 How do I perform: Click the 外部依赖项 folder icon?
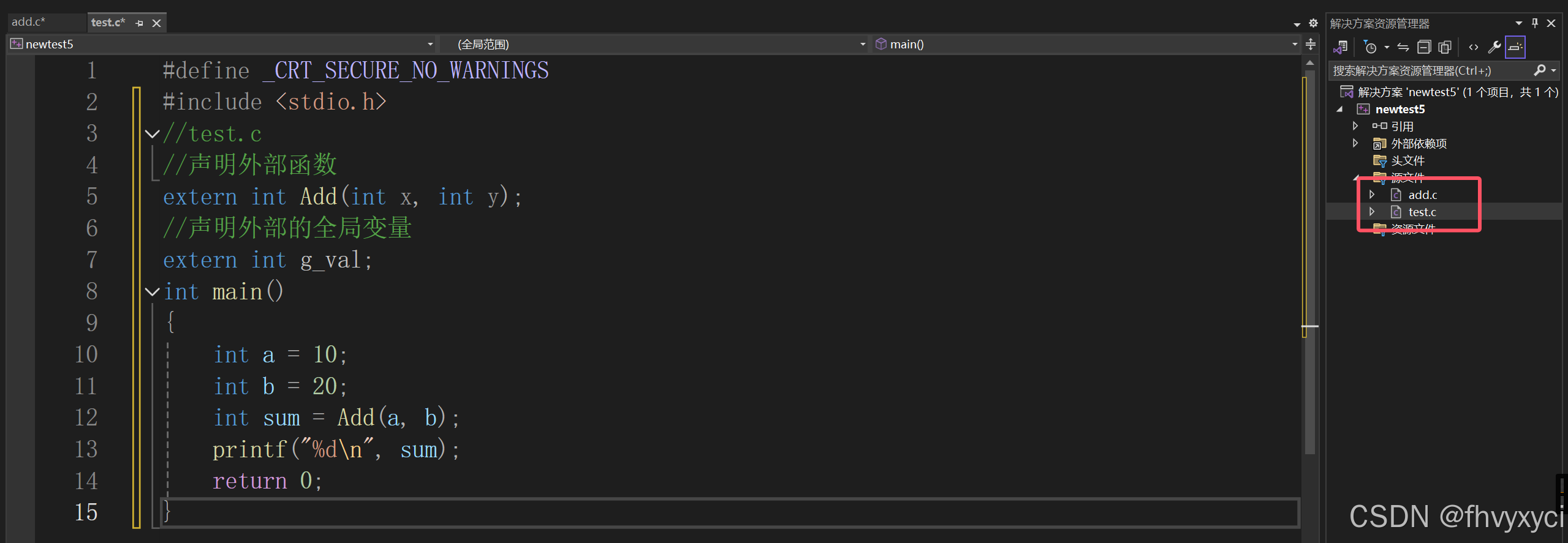pyautogui.click(x=1379, y=143)
